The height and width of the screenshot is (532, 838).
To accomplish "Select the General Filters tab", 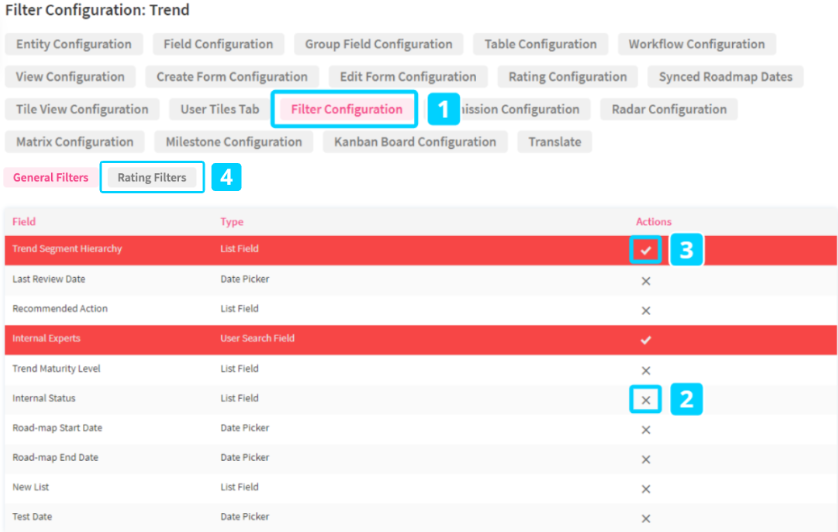I will (x=51, y=178).
